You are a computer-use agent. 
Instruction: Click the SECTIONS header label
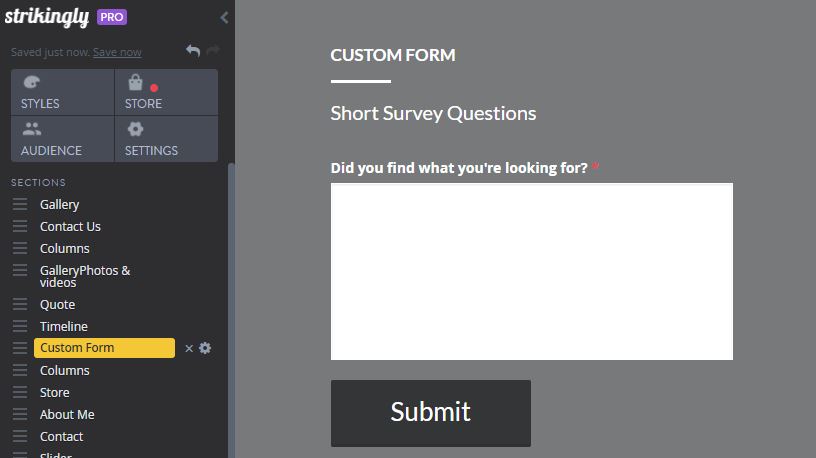39,183
